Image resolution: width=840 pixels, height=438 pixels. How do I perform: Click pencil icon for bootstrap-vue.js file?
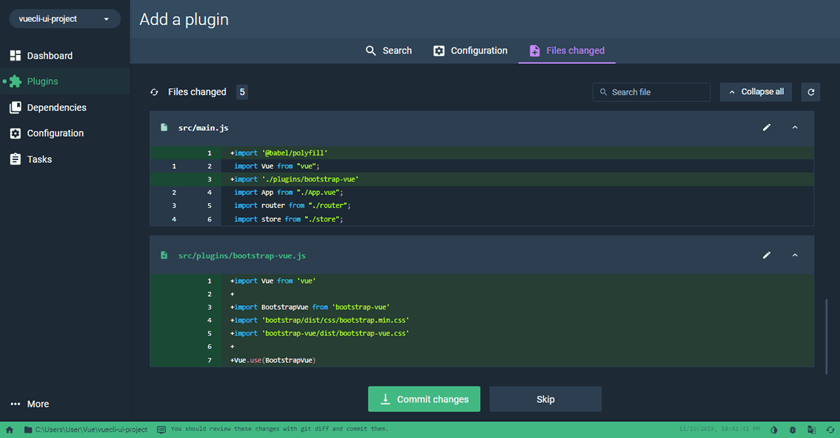click(x=767, y=256)
